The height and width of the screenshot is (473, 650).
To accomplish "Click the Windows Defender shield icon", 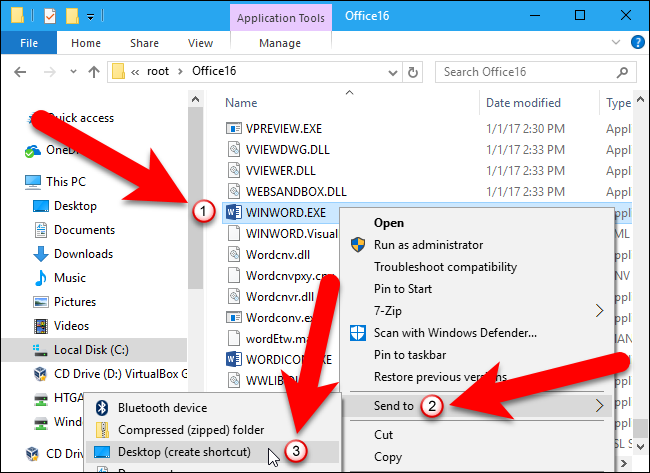I will (357, 332).
